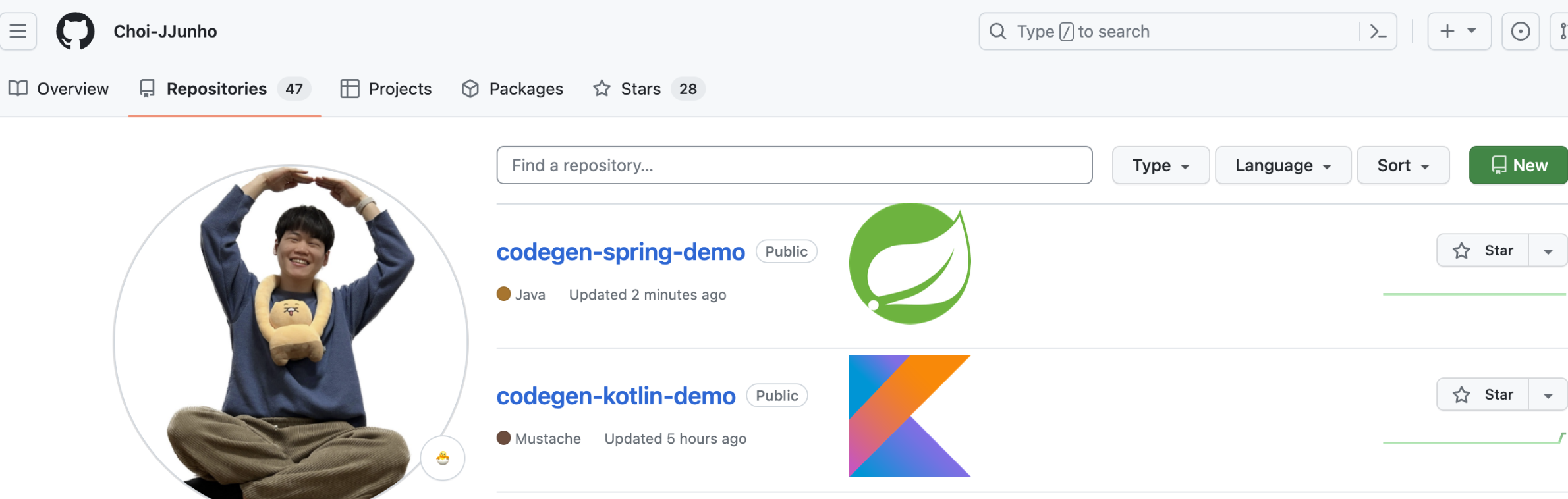Focus the Find a repository field
The height and width of the screenshot is (499, 1568).
(794, 165)
